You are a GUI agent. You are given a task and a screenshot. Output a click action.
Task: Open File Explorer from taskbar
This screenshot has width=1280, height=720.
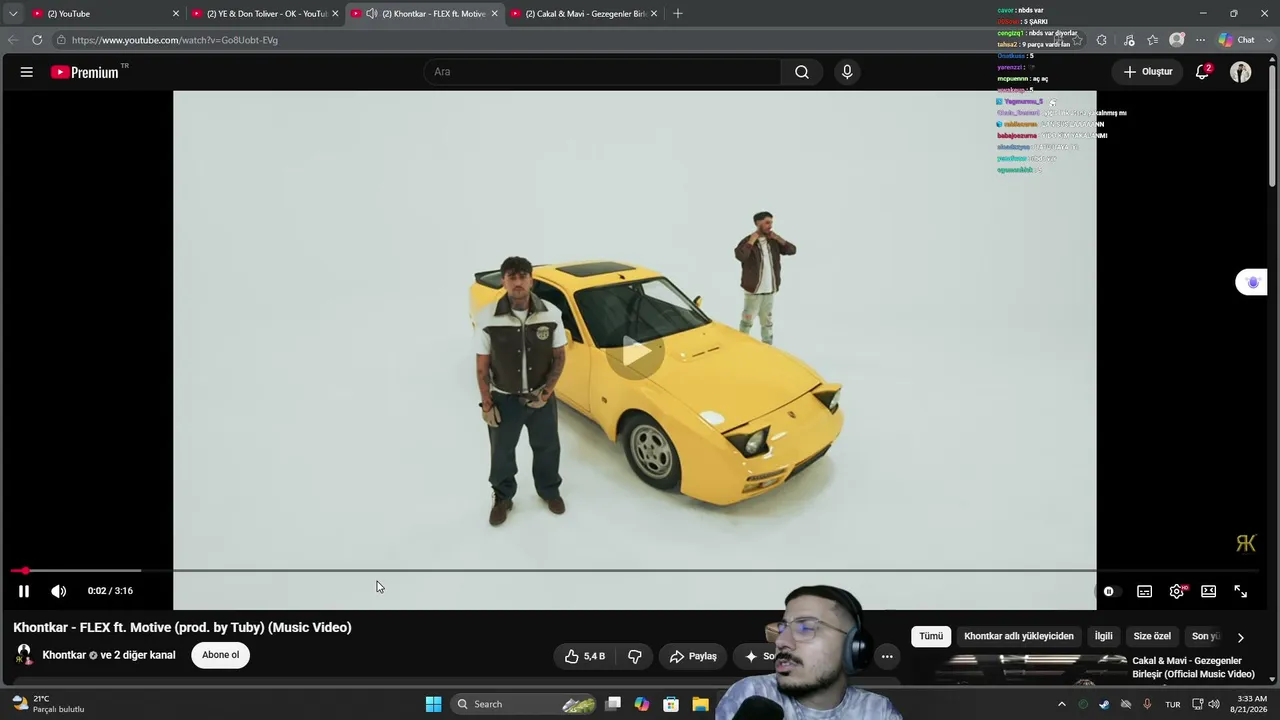pyautogui.click(x=700, y=704)
